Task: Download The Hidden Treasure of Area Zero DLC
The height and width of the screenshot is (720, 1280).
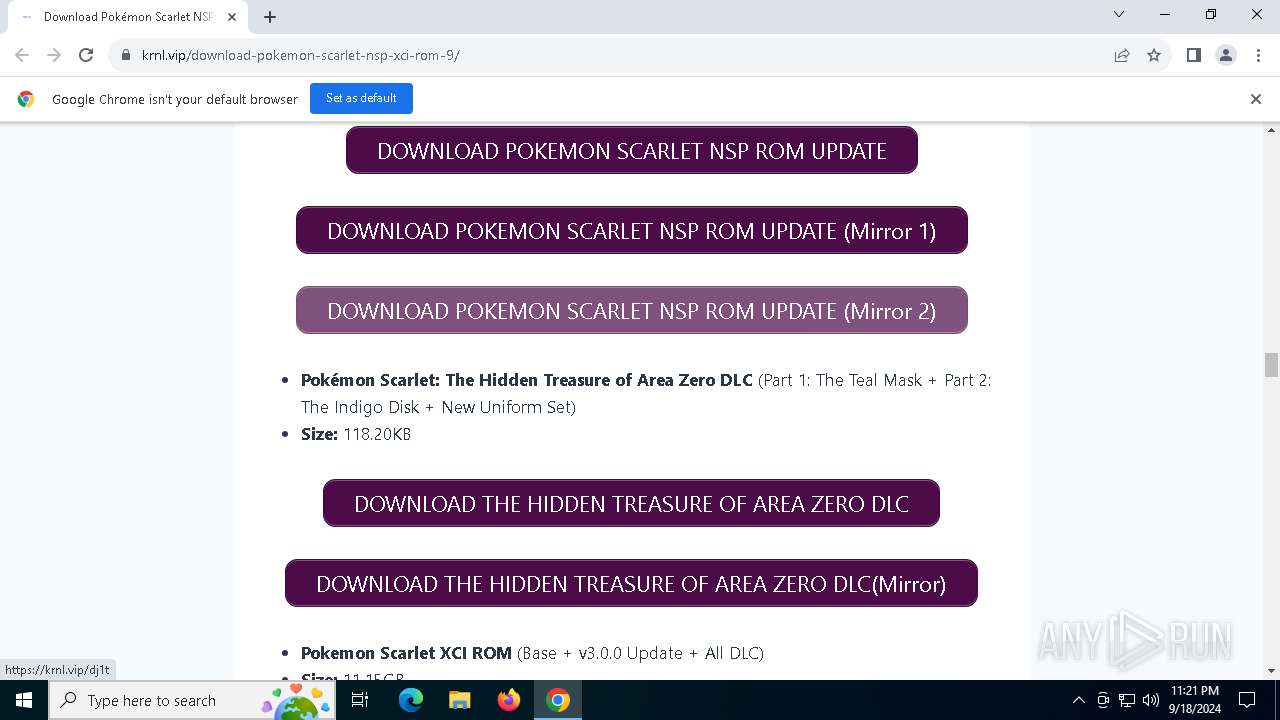Action: (x=631, y=503)
